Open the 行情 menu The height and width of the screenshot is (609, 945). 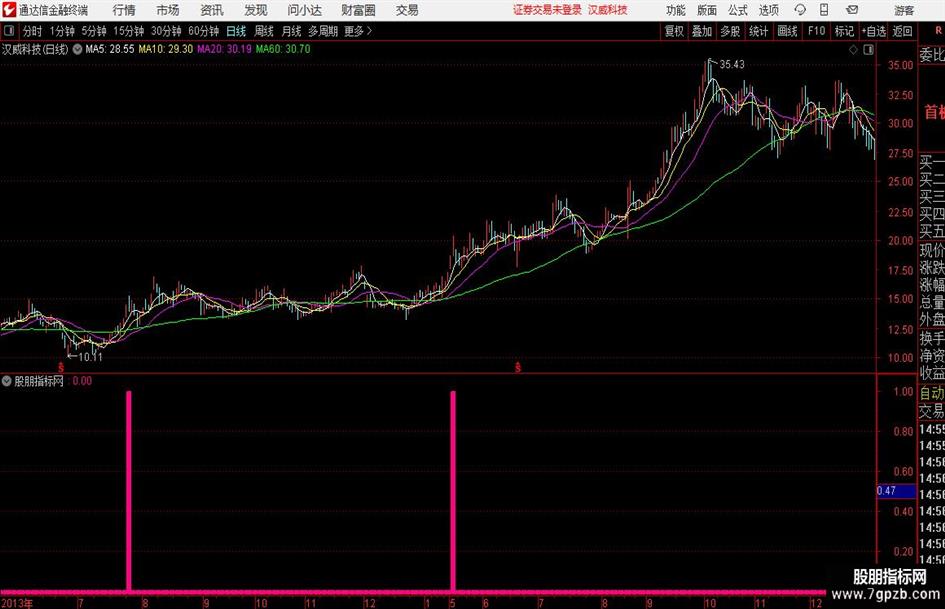click(124, 10)
